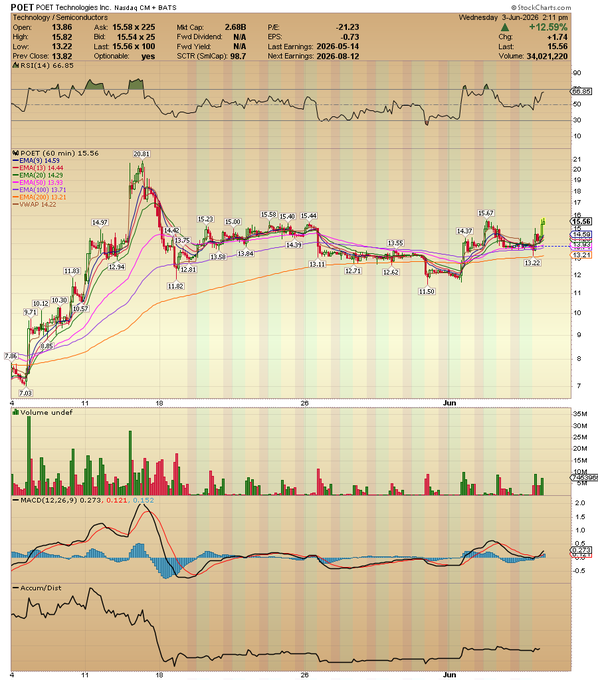
Task: Click the candlestick icon before POET (60 min)
Action: pyautogui.click(x=16, y=153)
